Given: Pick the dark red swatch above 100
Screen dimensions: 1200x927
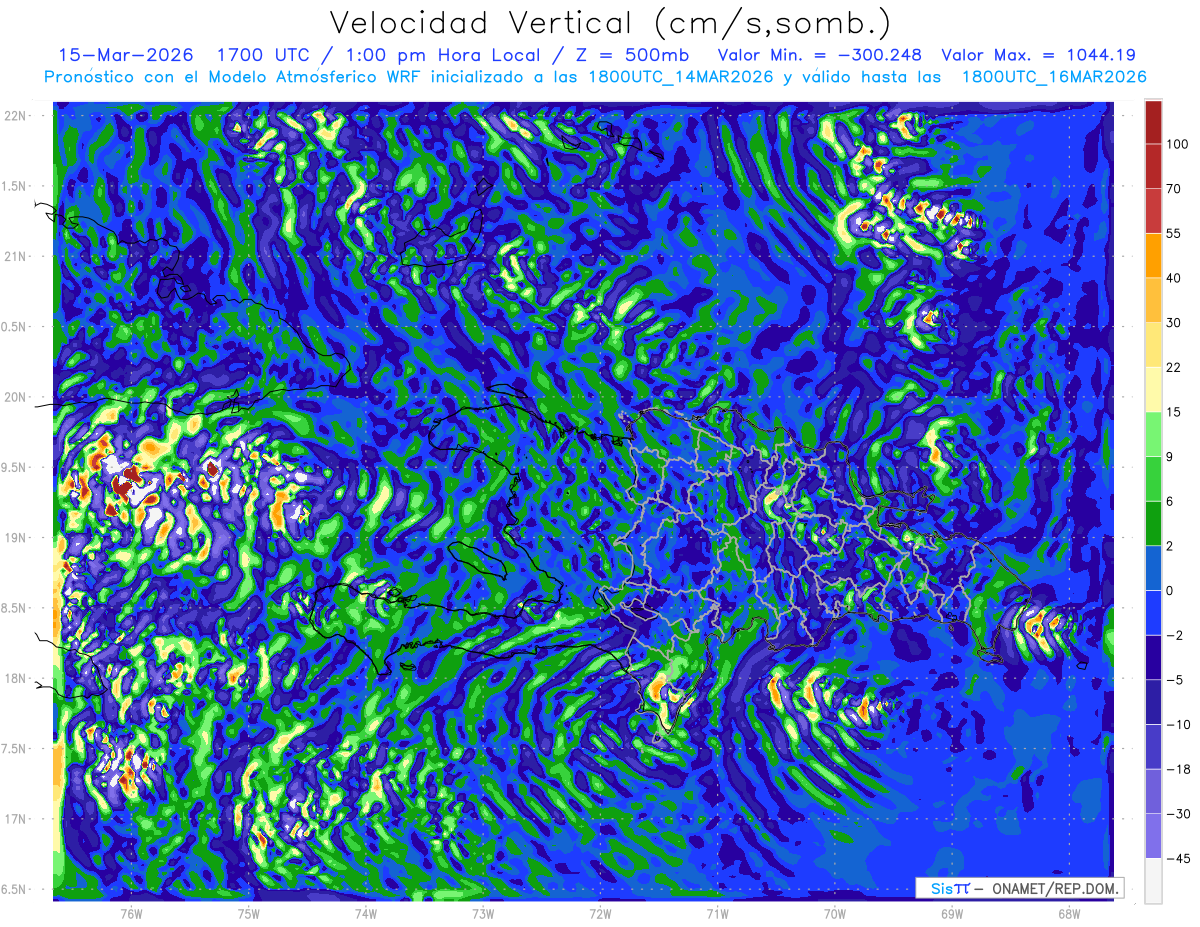Looking at the screenshot, I should pyautogui.click(x=1153, y=122).
